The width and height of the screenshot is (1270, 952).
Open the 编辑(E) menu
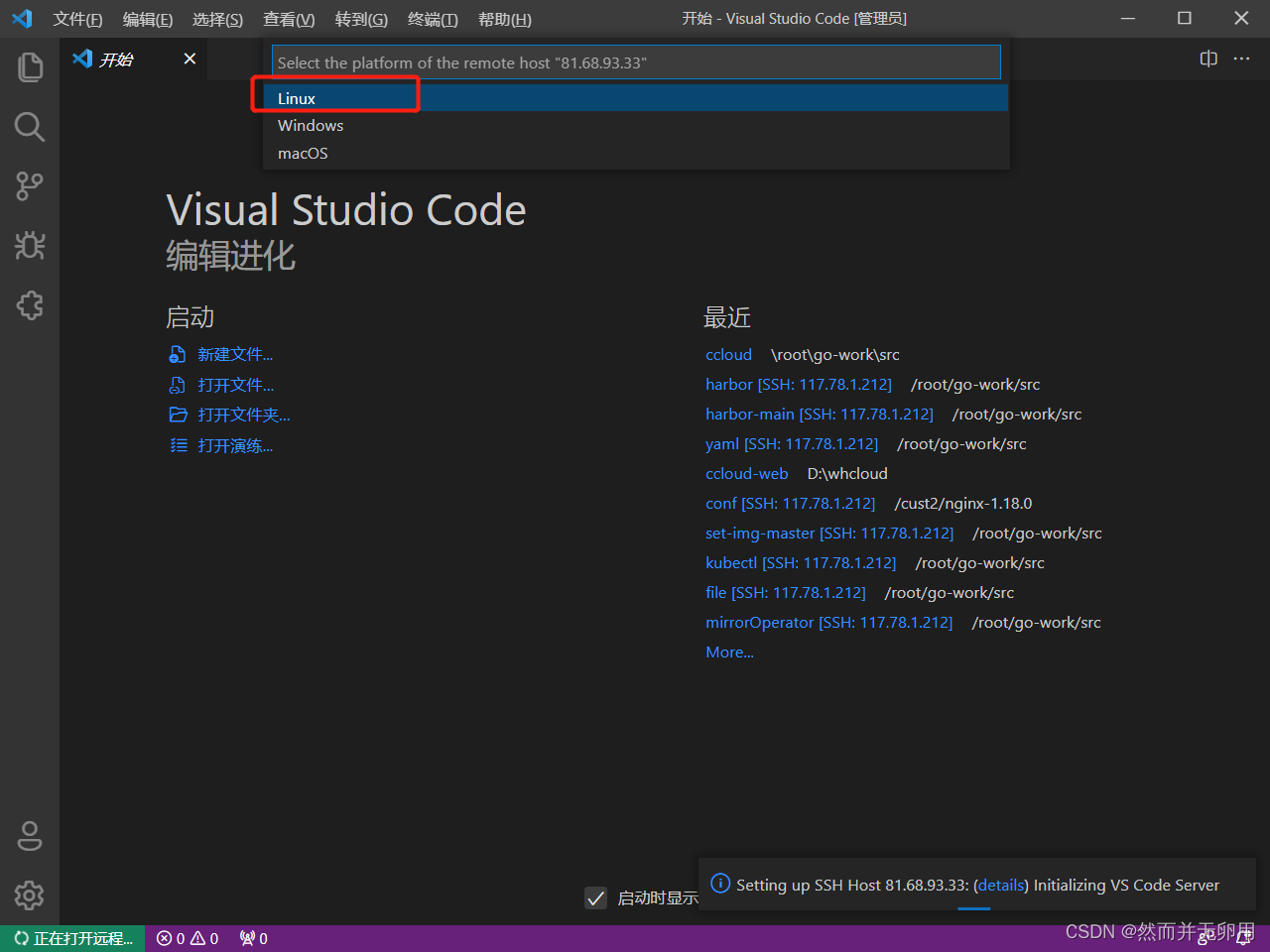click(x=147, y=19)
